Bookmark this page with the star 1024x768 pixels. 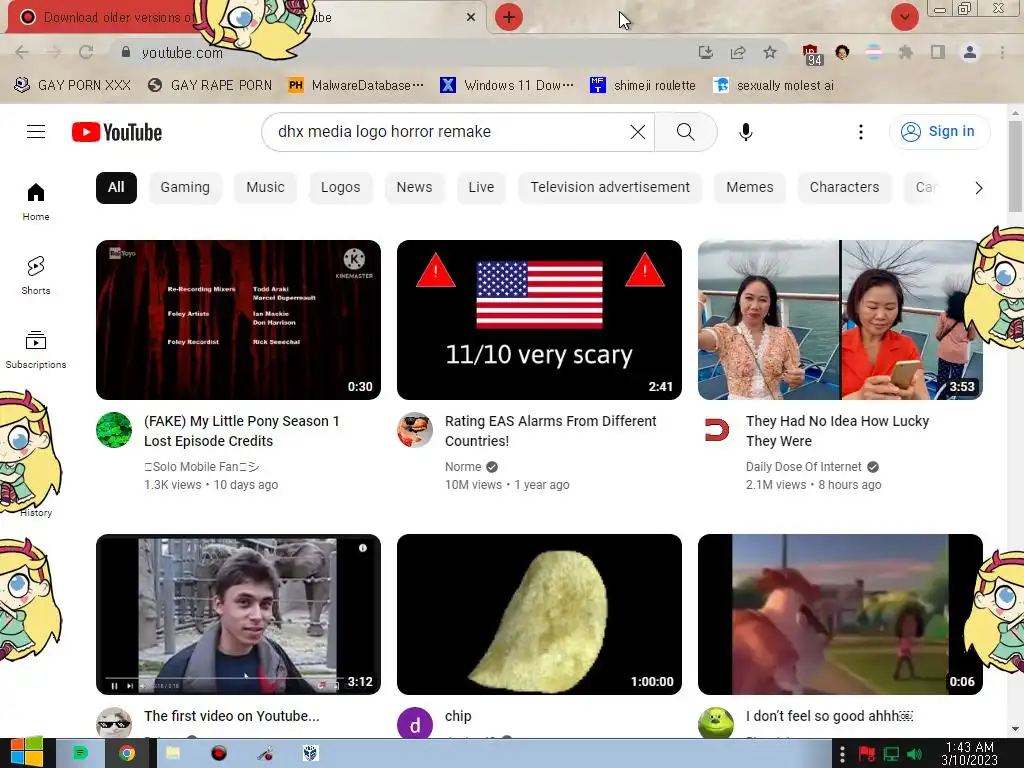click(x=770, y=52)
